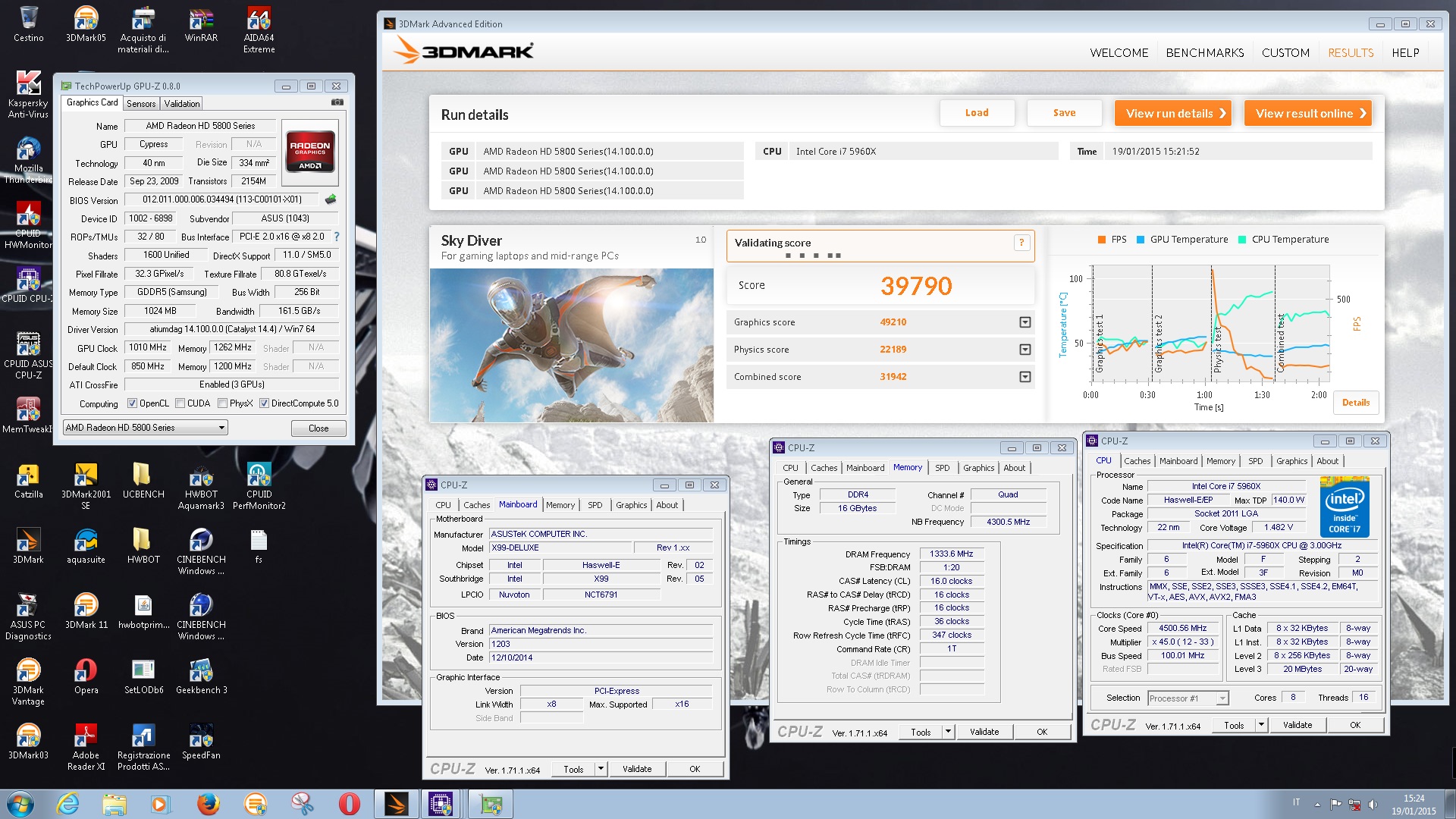Open CPUID PerfMonitor2 icon
This screenshot has width=1456, height=819.
point(259,486)
